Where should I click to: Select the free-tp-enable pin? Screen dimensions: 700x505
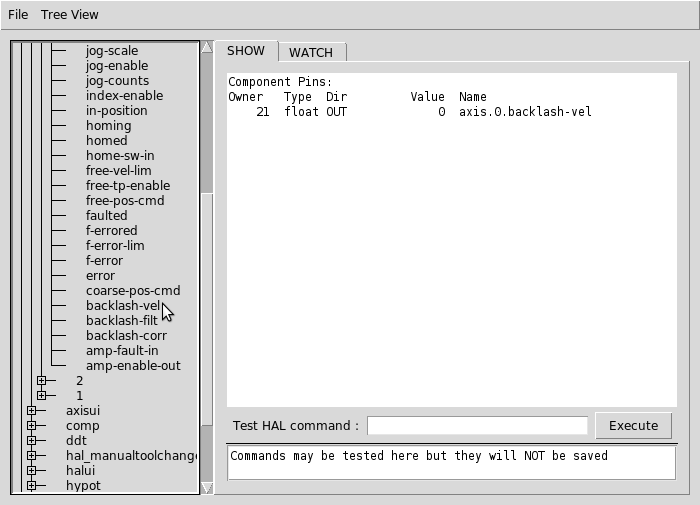pyautogui.click(x=128, y=186)
